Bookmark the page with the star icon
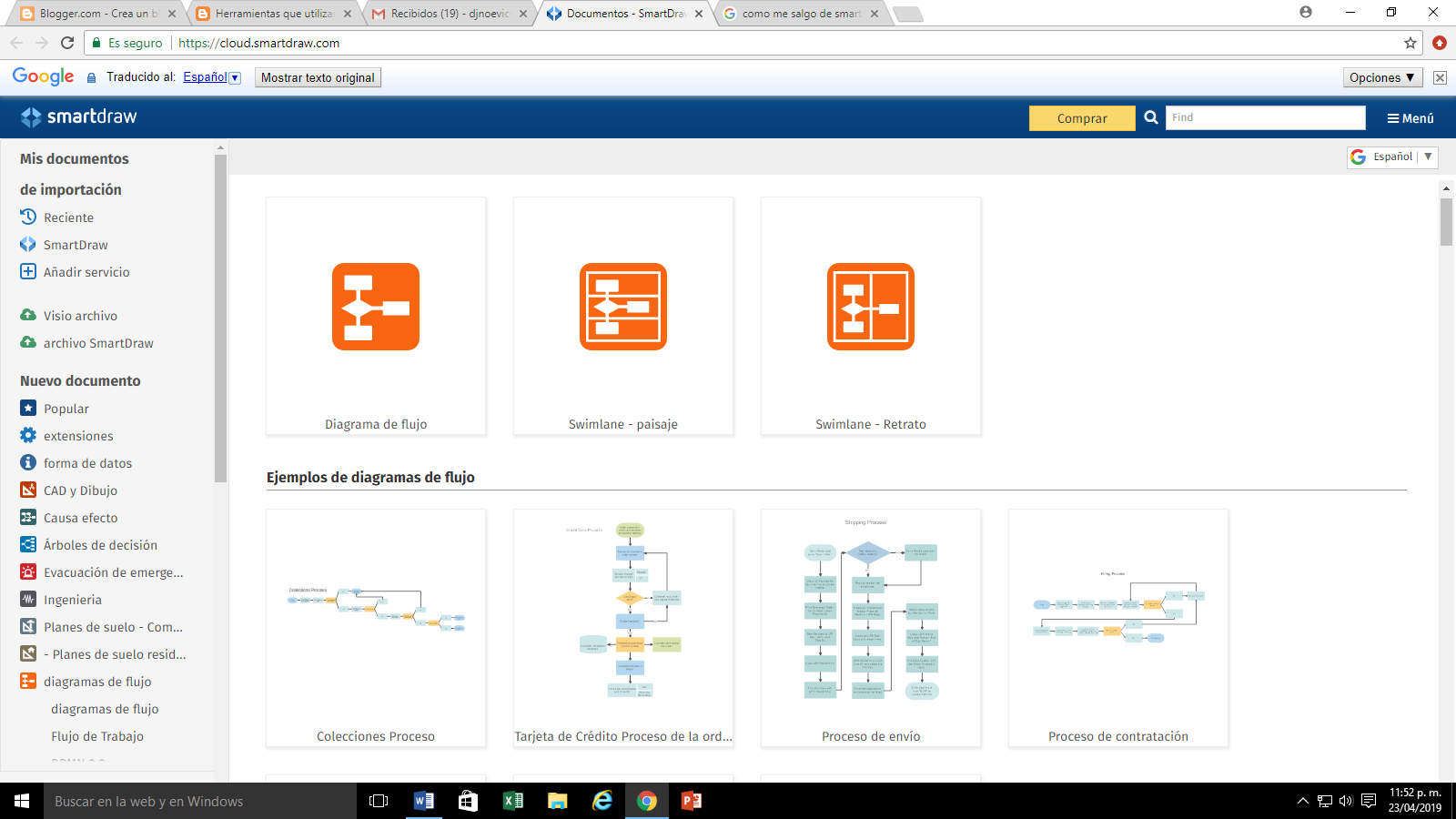Viewport: 1456px width, 819px height. tap(1410, 43)
